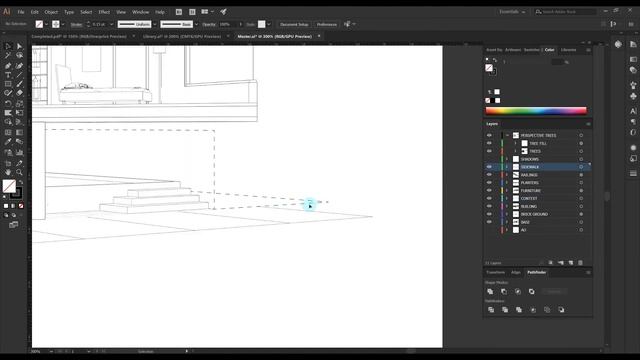This screenshot has width=640, height=360.
Task: Expand the SIDEWALK layer contents
Action: (x=507, y=167)
